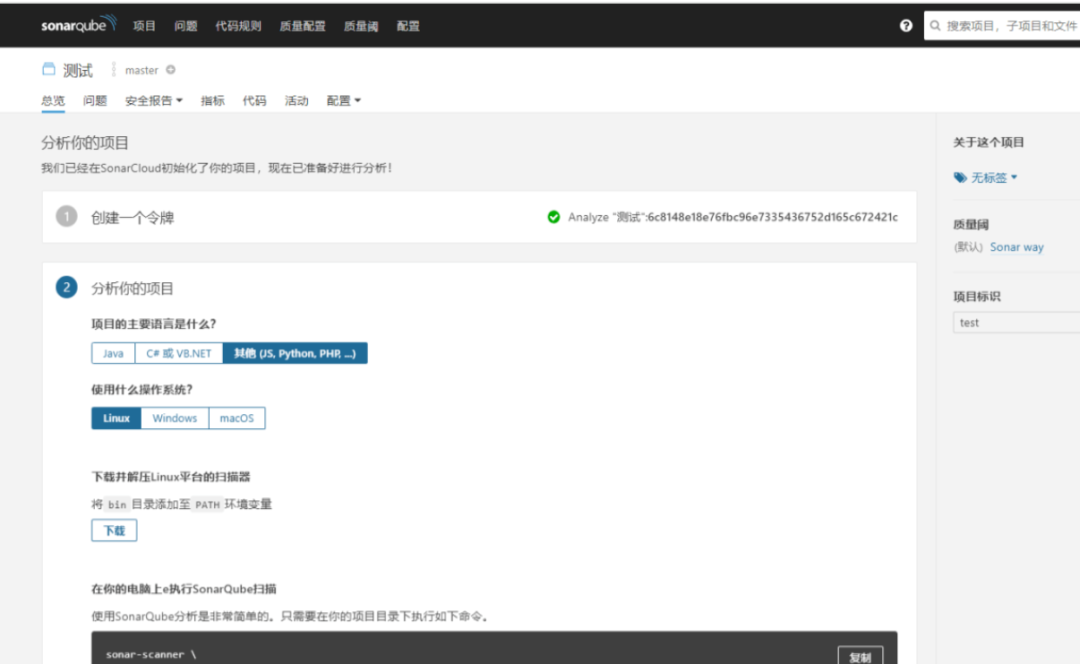Click the tag icon beside 无标签

[x=960, y=178]
